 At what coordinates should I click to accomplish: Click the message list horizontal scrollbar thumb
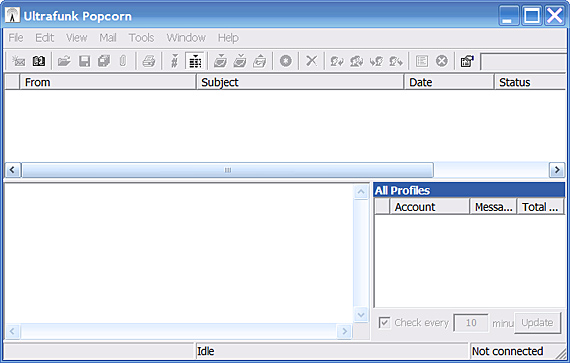pos(228,170)
